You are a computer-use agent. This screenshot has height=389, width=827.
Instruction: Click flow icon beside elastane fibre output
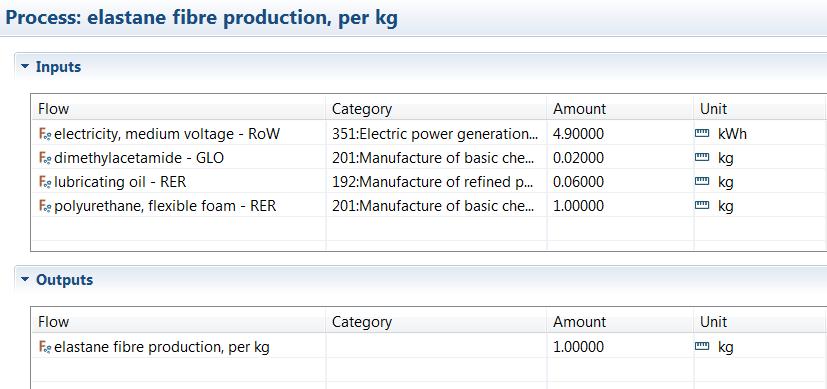click(x=45, y=347)
